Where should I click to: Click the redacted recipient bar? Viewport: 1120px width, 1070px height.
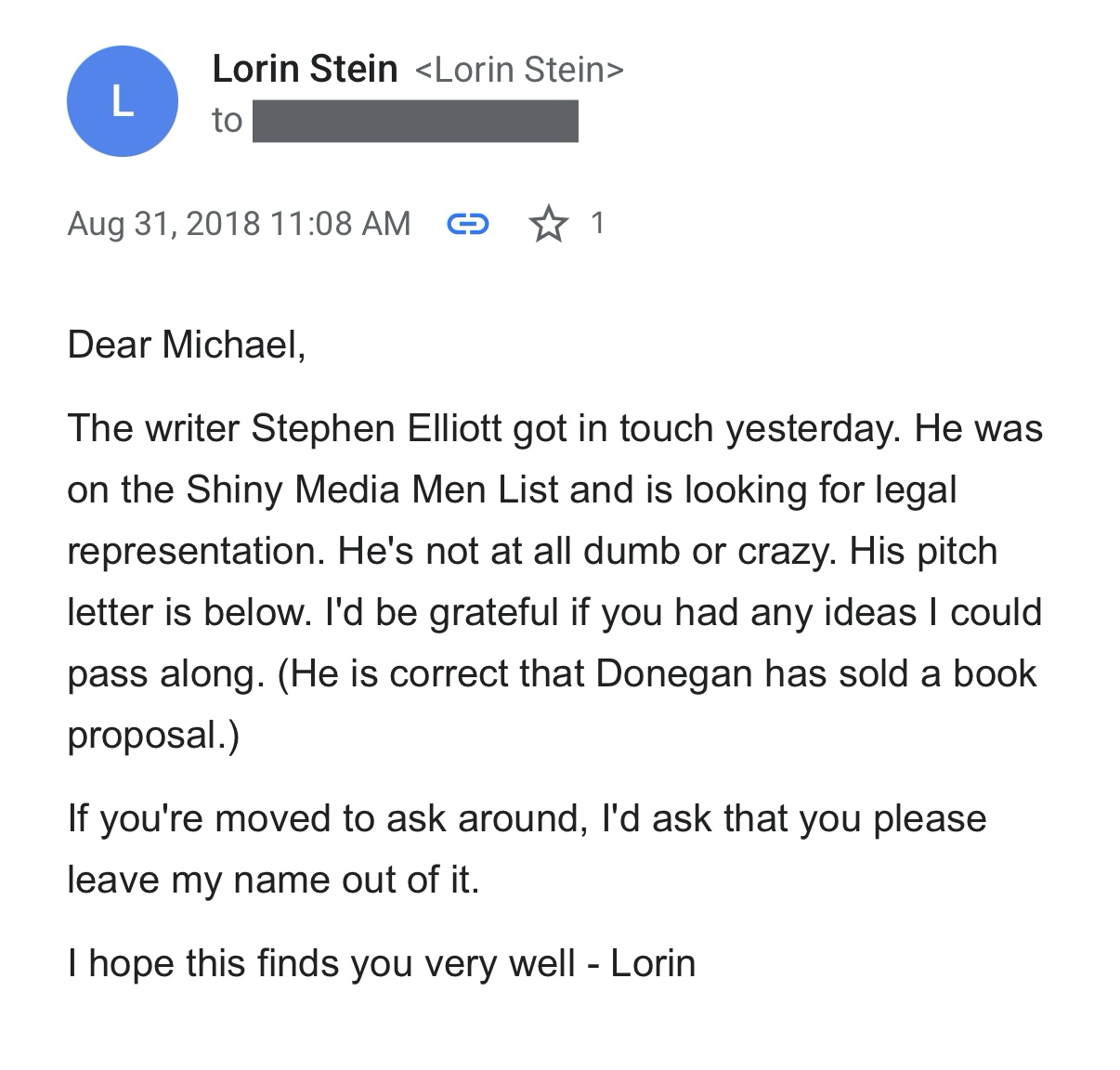tap(415, 122)
